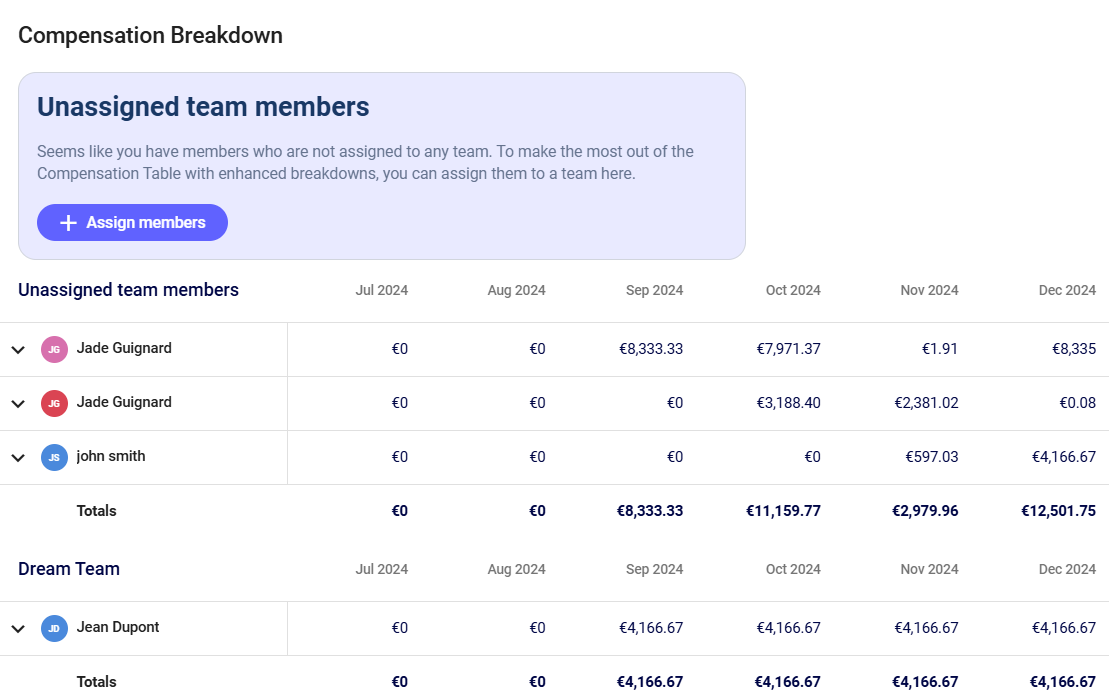Screen dimensions: 1109x697
Task: Select the Dream Team section heading
Action: tap(69, 569)
